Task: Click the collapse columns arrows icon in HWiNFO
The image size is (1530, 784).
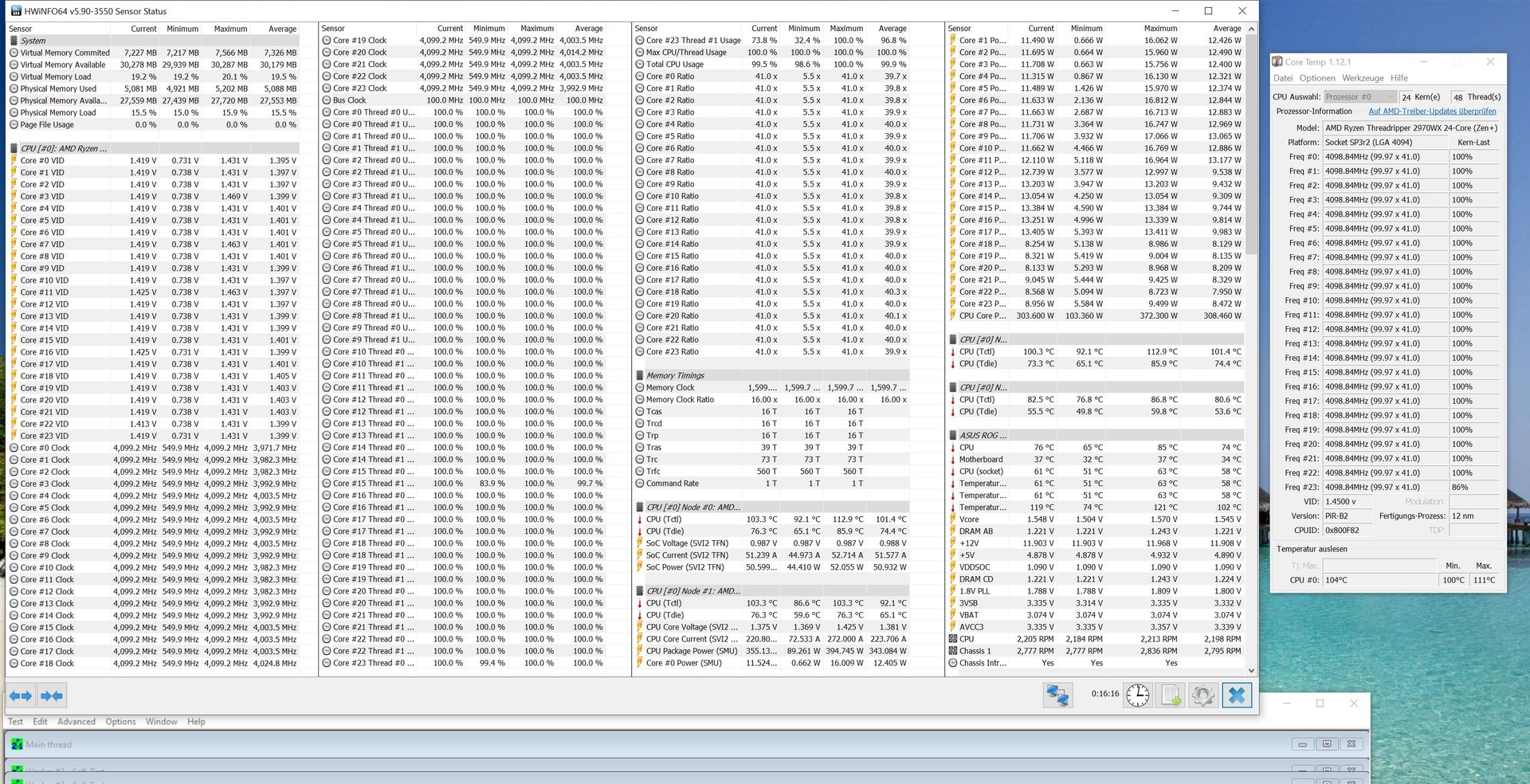Action: point(52,696)
